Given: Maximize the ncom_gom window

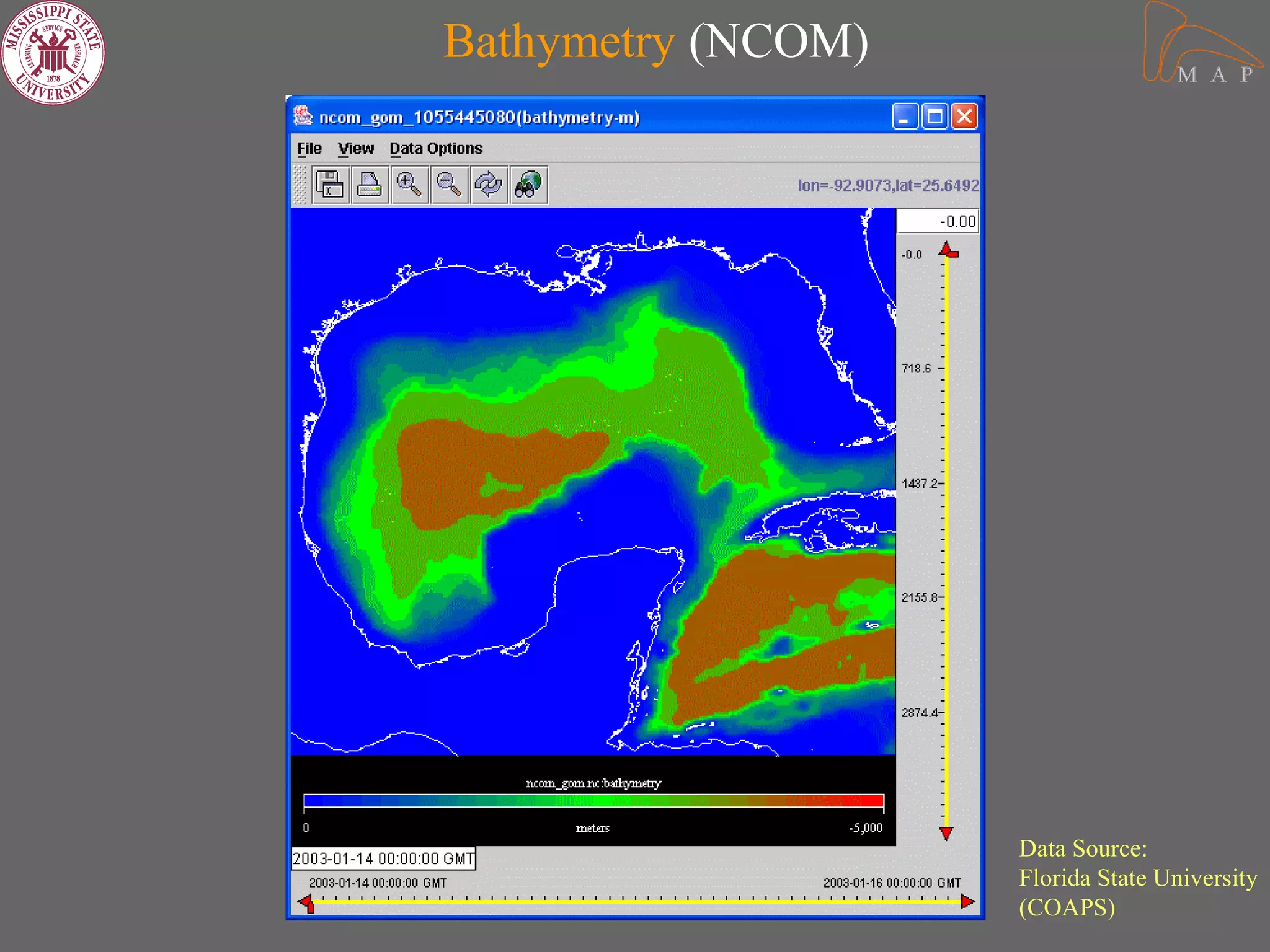Looking at the screenshot, I should click(935, 116).
